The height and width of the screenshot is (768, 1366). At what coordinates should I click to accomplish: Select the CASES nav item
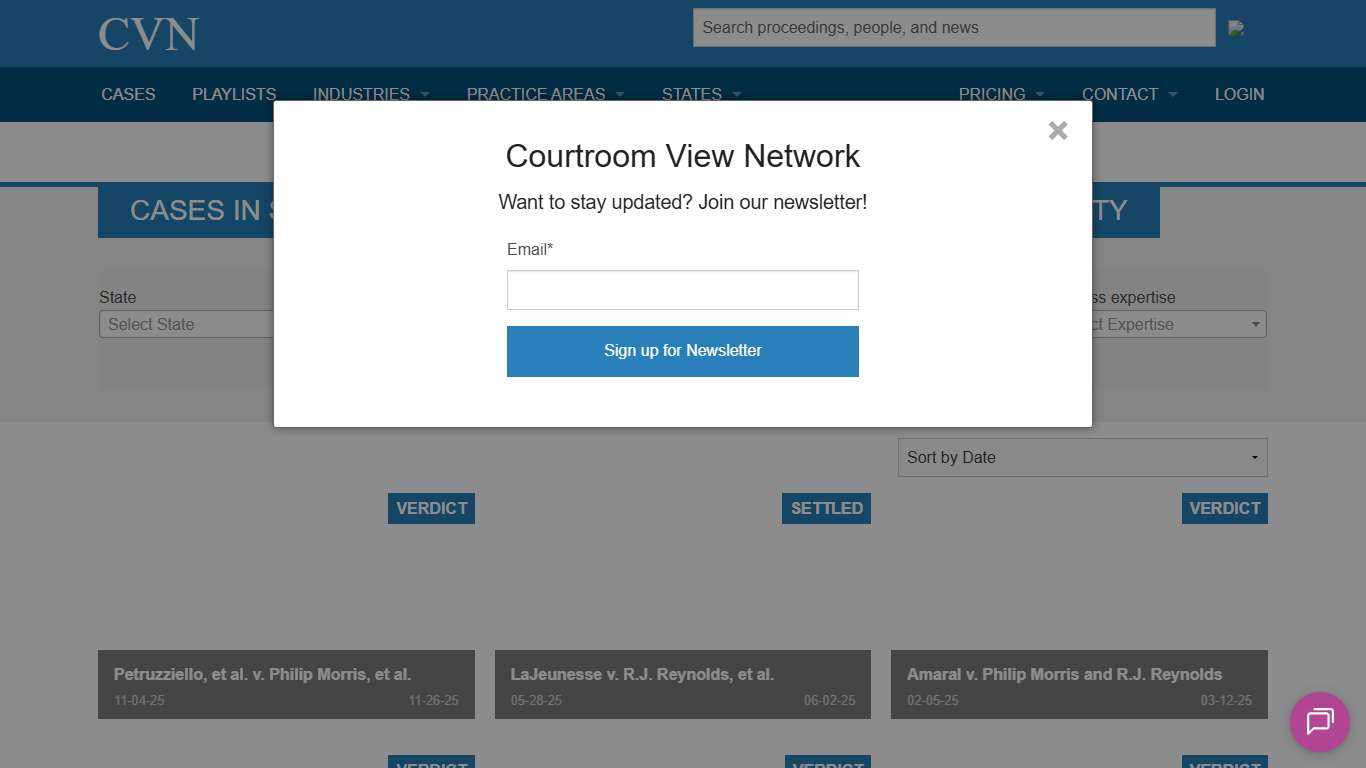(x=128, y=94)
